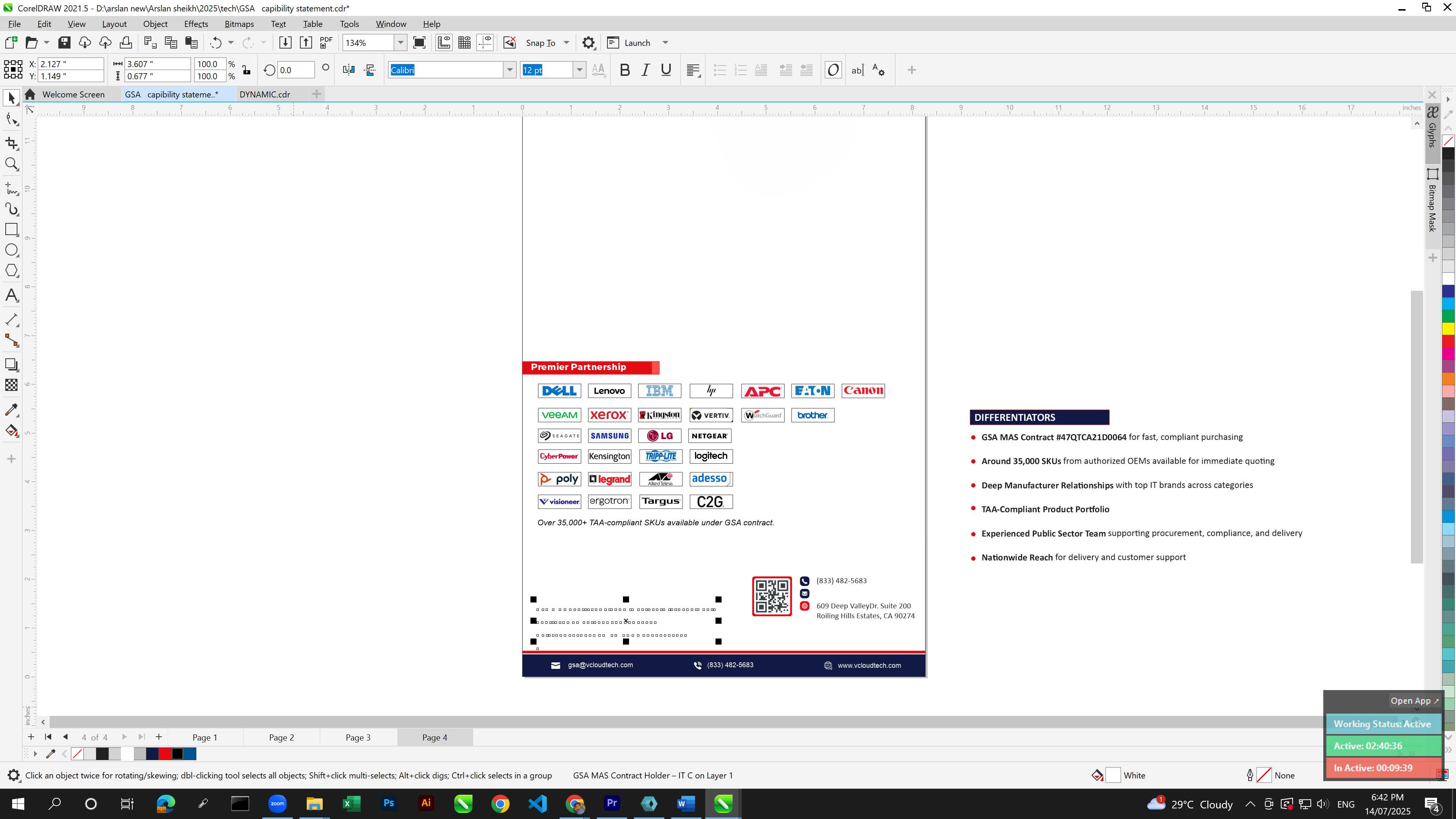Select red swatch in document palette

(165, 753)
